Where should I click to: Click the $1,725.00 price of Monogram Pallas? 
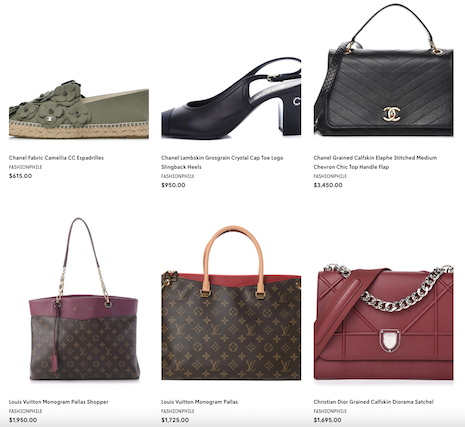coord(175,420)
